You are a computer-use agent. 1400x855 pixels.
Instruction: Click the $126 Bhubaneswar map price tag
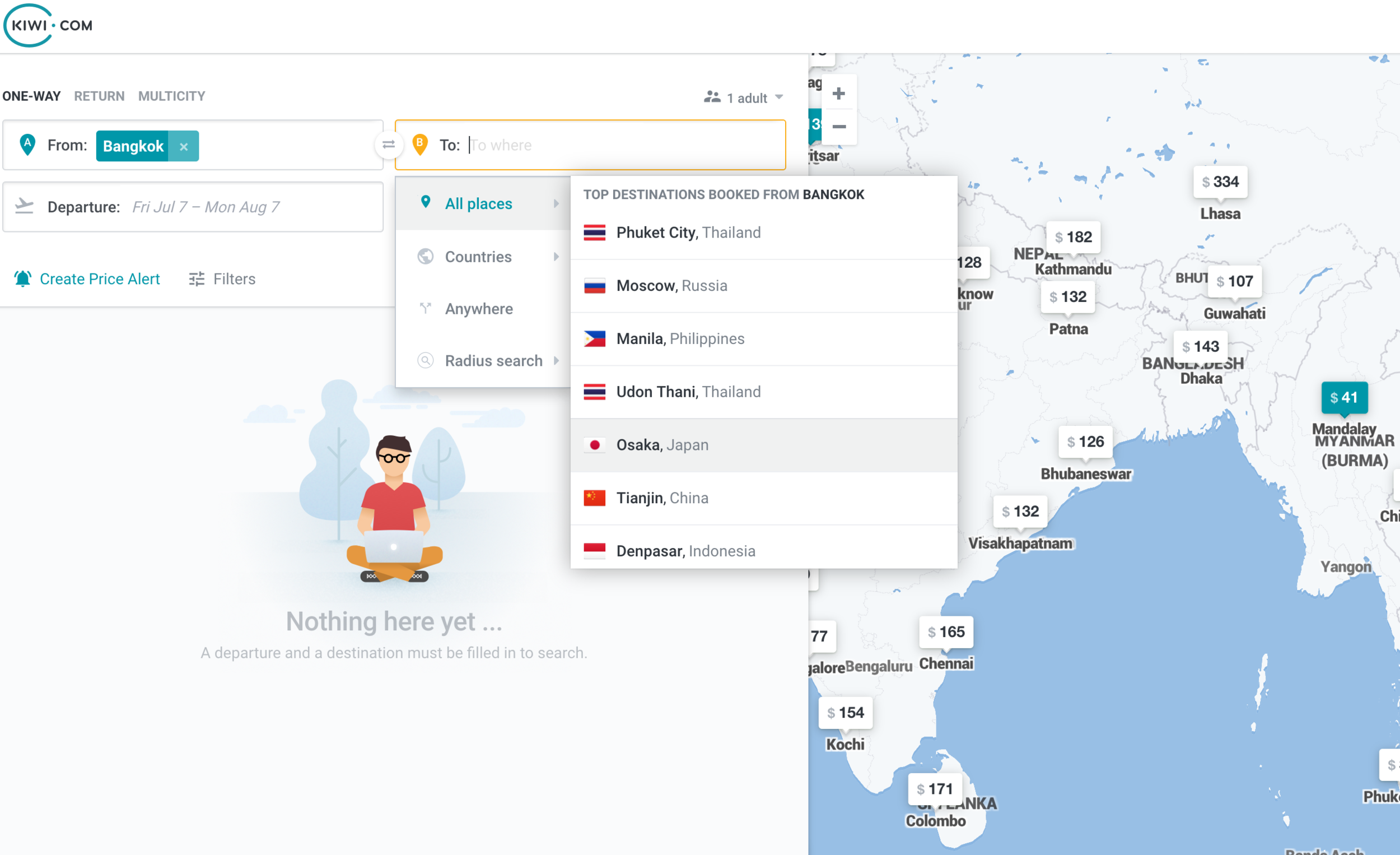[1085, 441]
